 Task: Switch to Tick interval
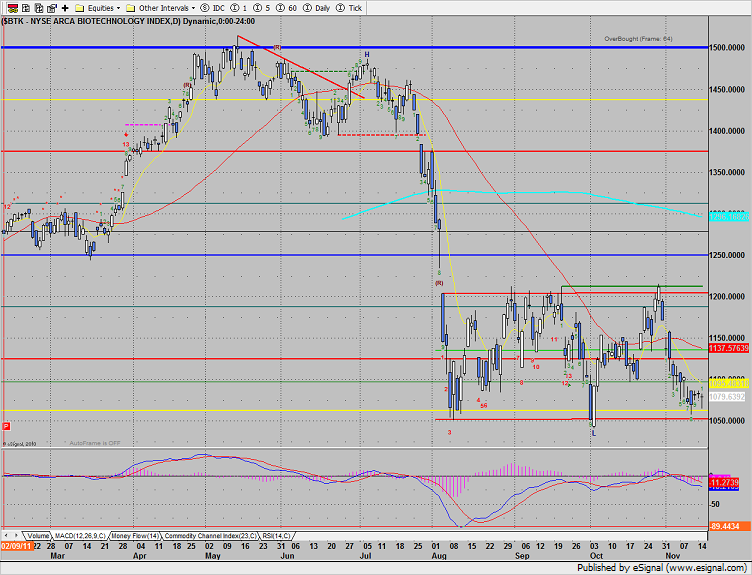[x=349, y=8]
